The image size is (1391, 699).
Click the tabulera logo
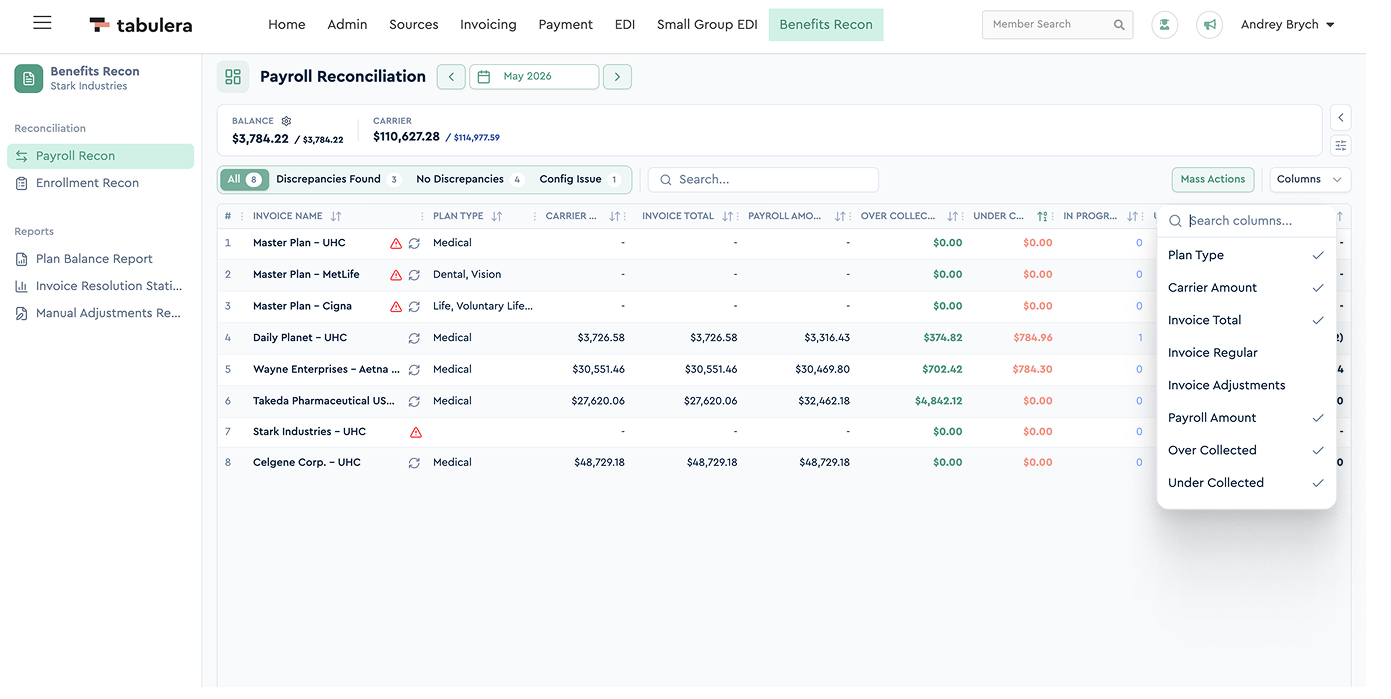tap(140, 25)
